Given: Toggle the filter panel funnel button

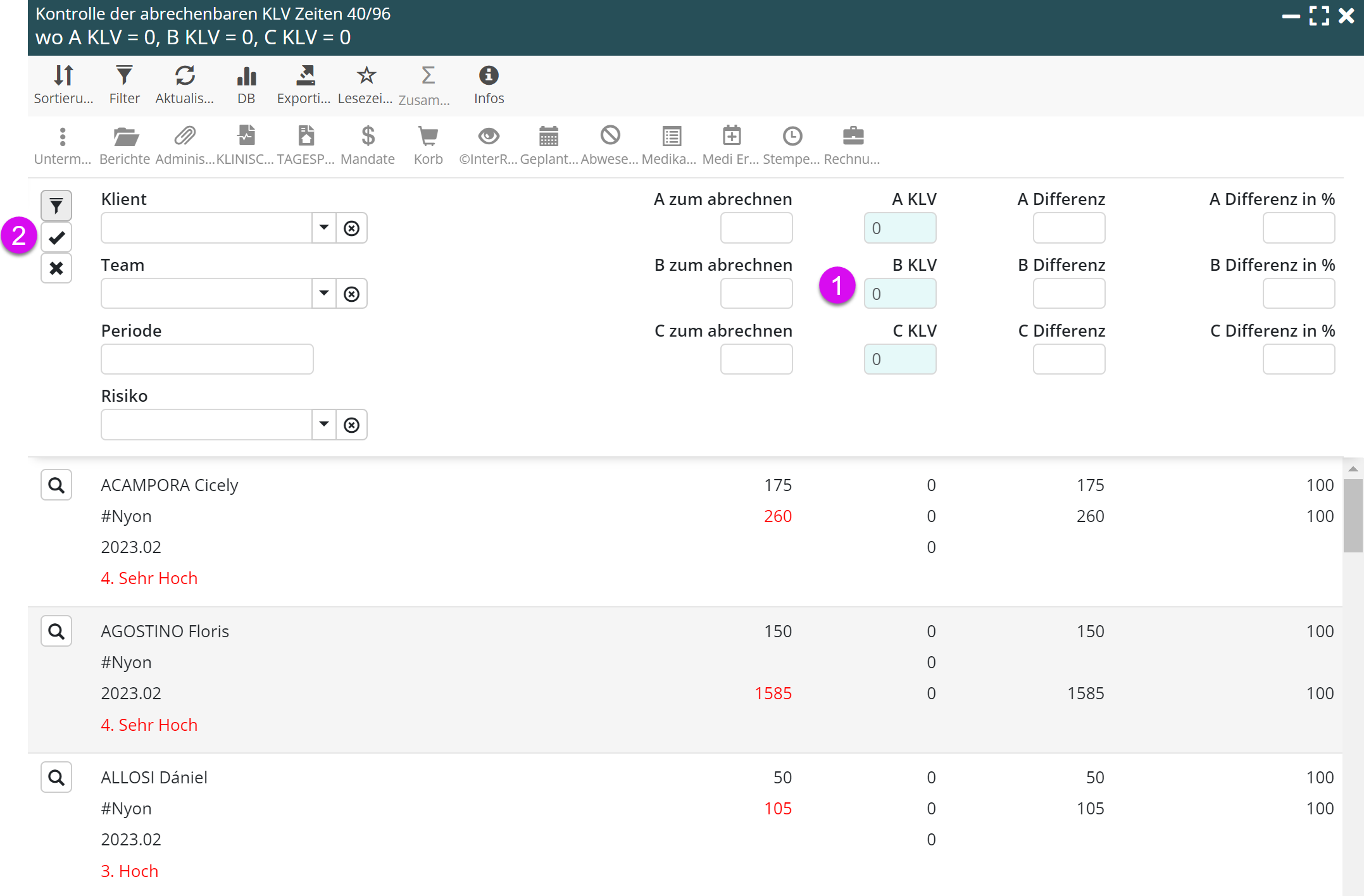Looking at the screenshot, I should coord(56,206).
